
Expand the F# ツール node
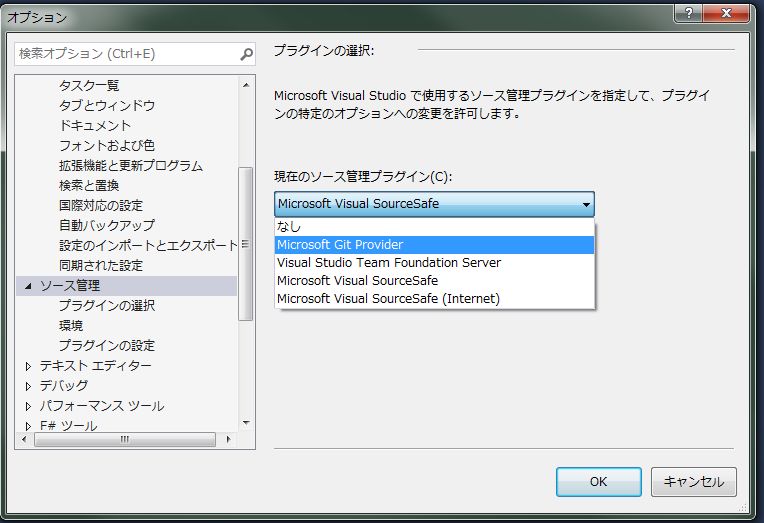click(28, 426)
